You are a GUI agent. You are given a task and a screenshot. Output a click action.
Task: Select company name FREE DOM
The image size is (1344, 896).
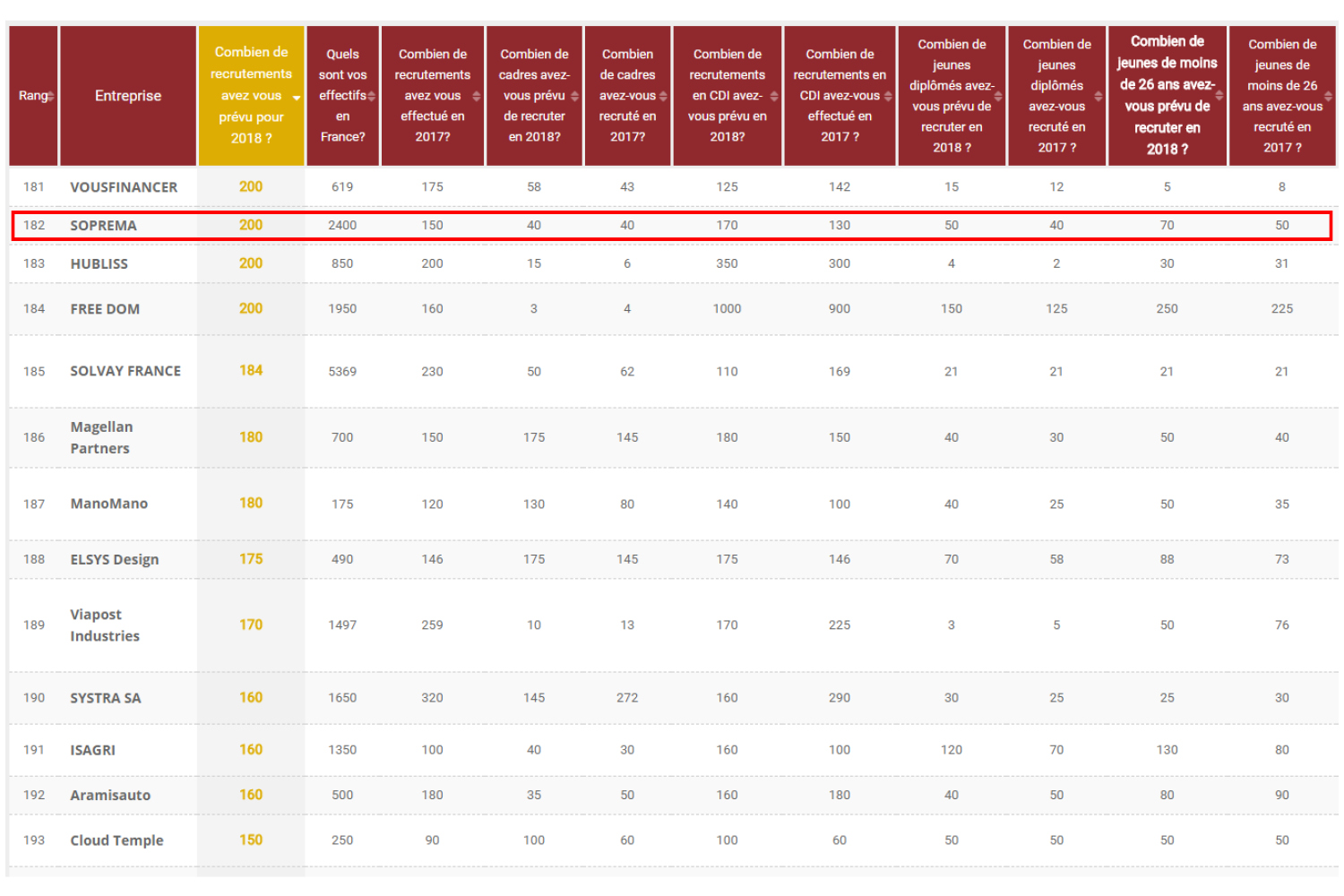tap(105, 309)
